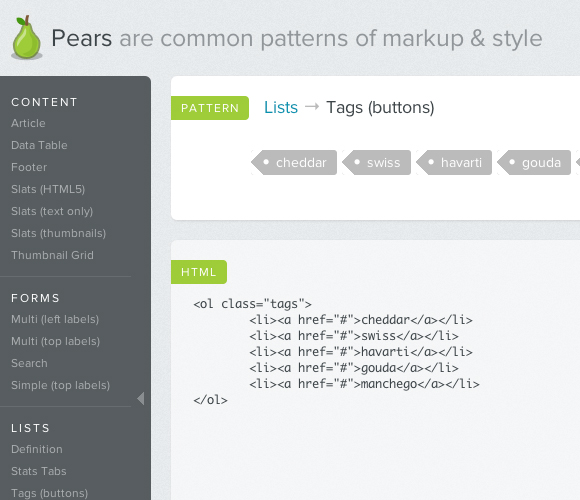
Task: Click the code line containing swiss
Action: click(x=354, y=336)
